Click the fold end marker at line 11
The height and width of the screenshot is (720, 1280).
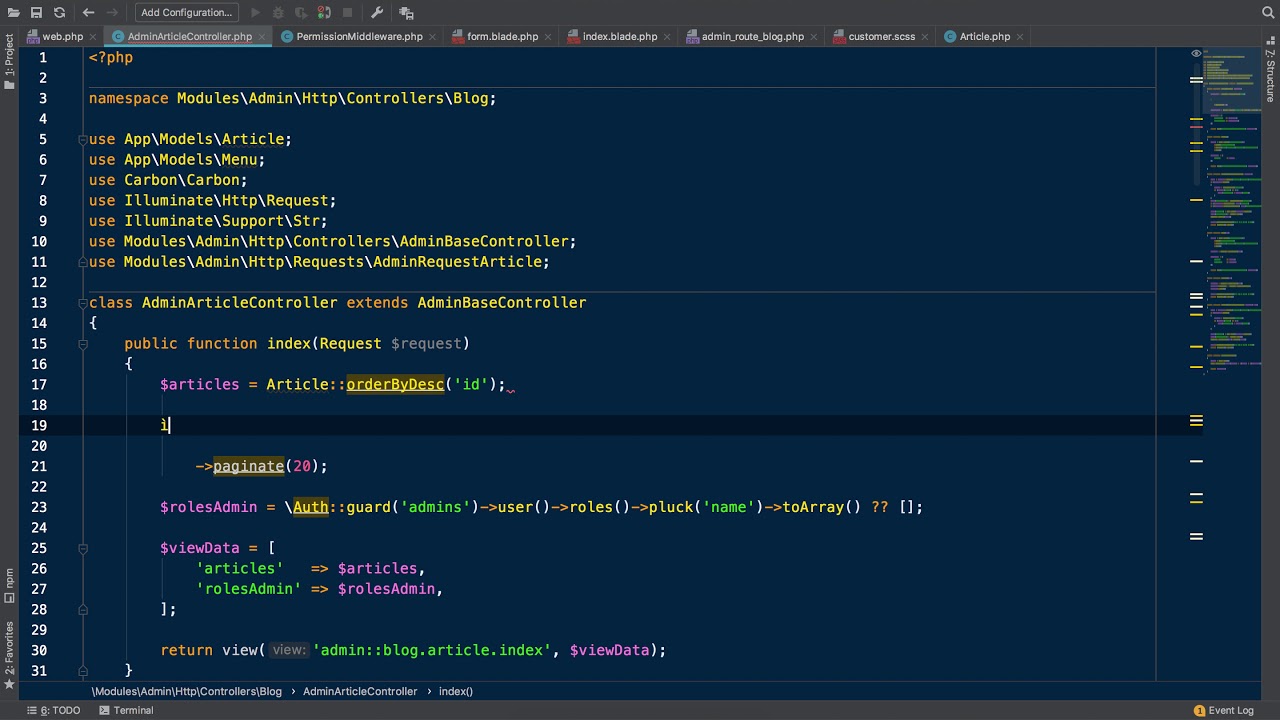click(83, 262)
